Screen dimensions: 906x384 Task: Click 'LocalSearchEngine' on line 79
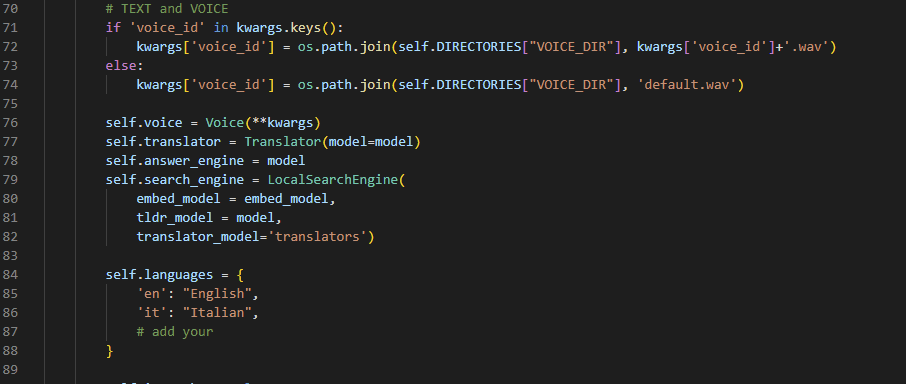(332, 180)
